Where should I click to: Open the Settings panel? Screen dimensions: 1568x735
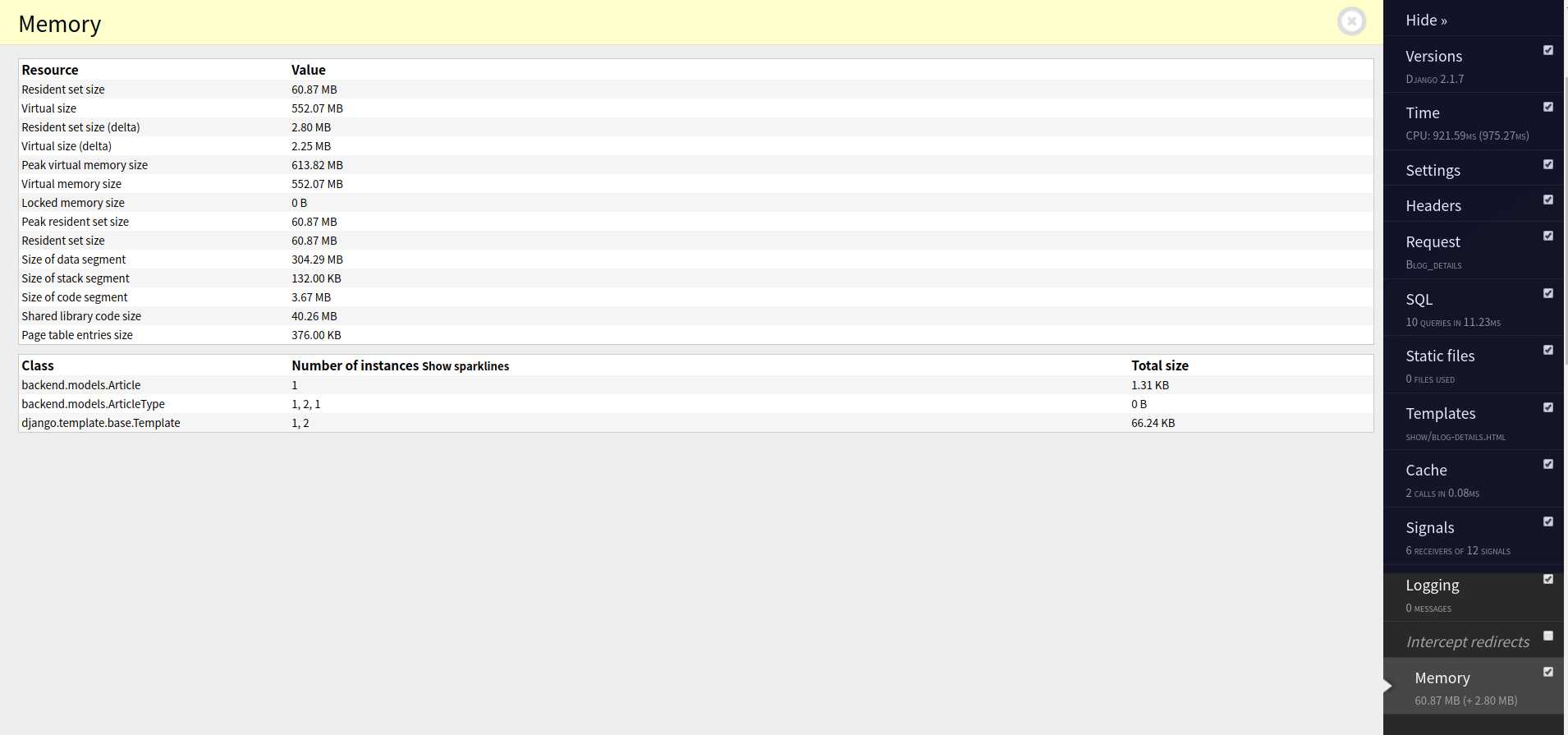1433,170
